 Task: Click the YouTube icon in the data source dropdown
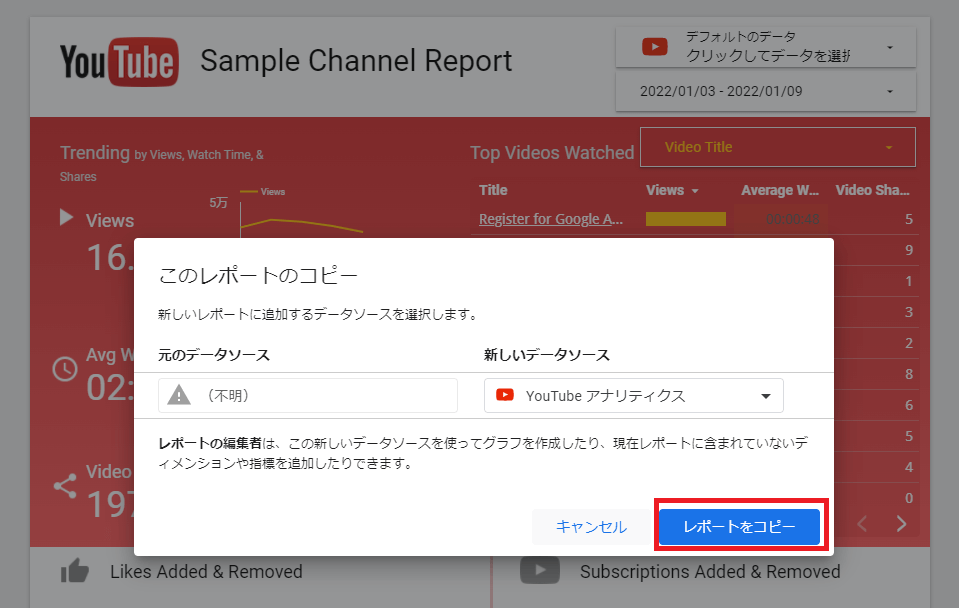pos(505,395)
